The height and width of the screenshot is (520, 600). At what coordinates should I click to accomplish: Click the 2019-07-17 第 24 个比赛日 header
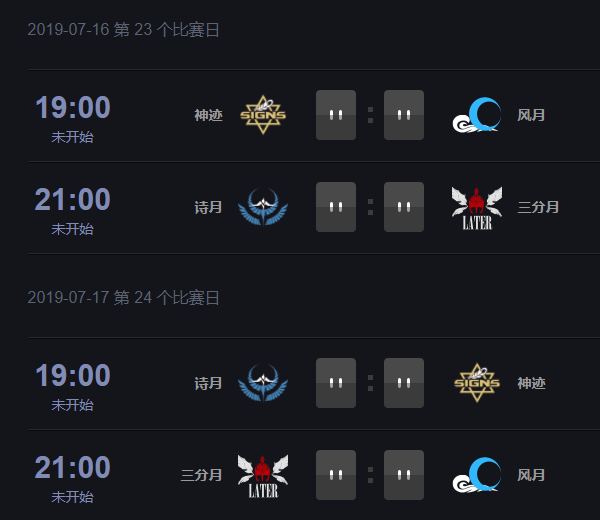pos(124,298)
